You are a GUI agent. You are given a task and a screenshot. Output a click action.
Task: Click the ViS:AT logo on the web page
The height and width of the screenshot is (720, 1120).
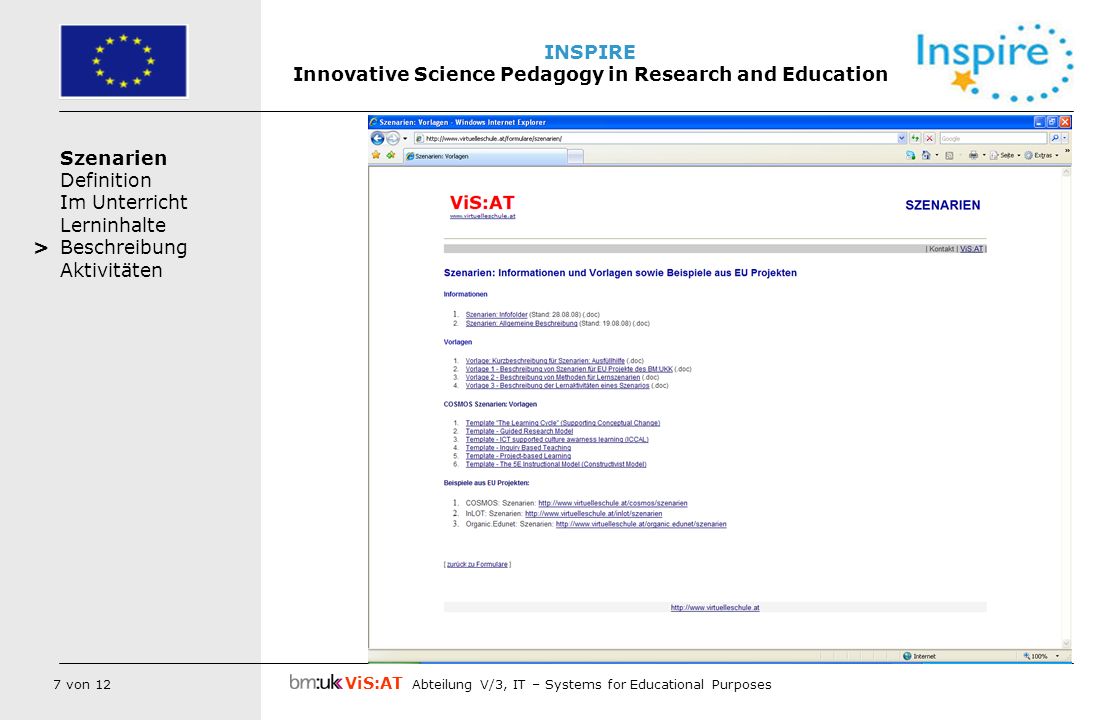pos(481,203)
